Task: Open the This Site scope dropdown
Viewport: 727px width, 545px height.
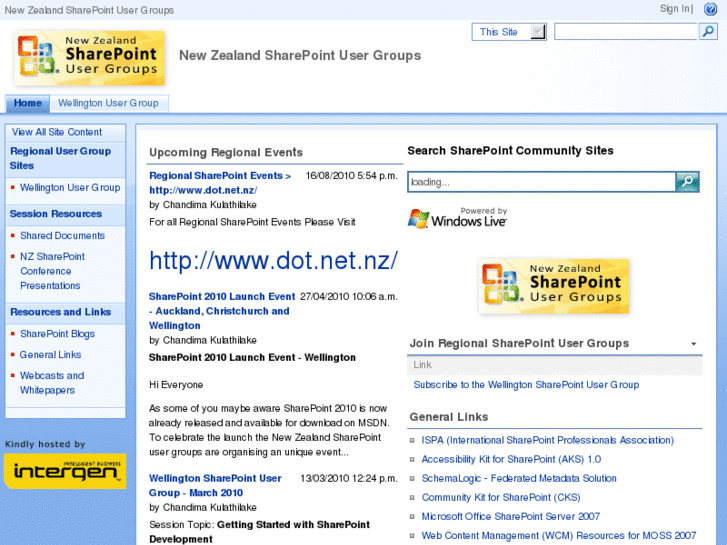Action: click(x=509, y=32)
